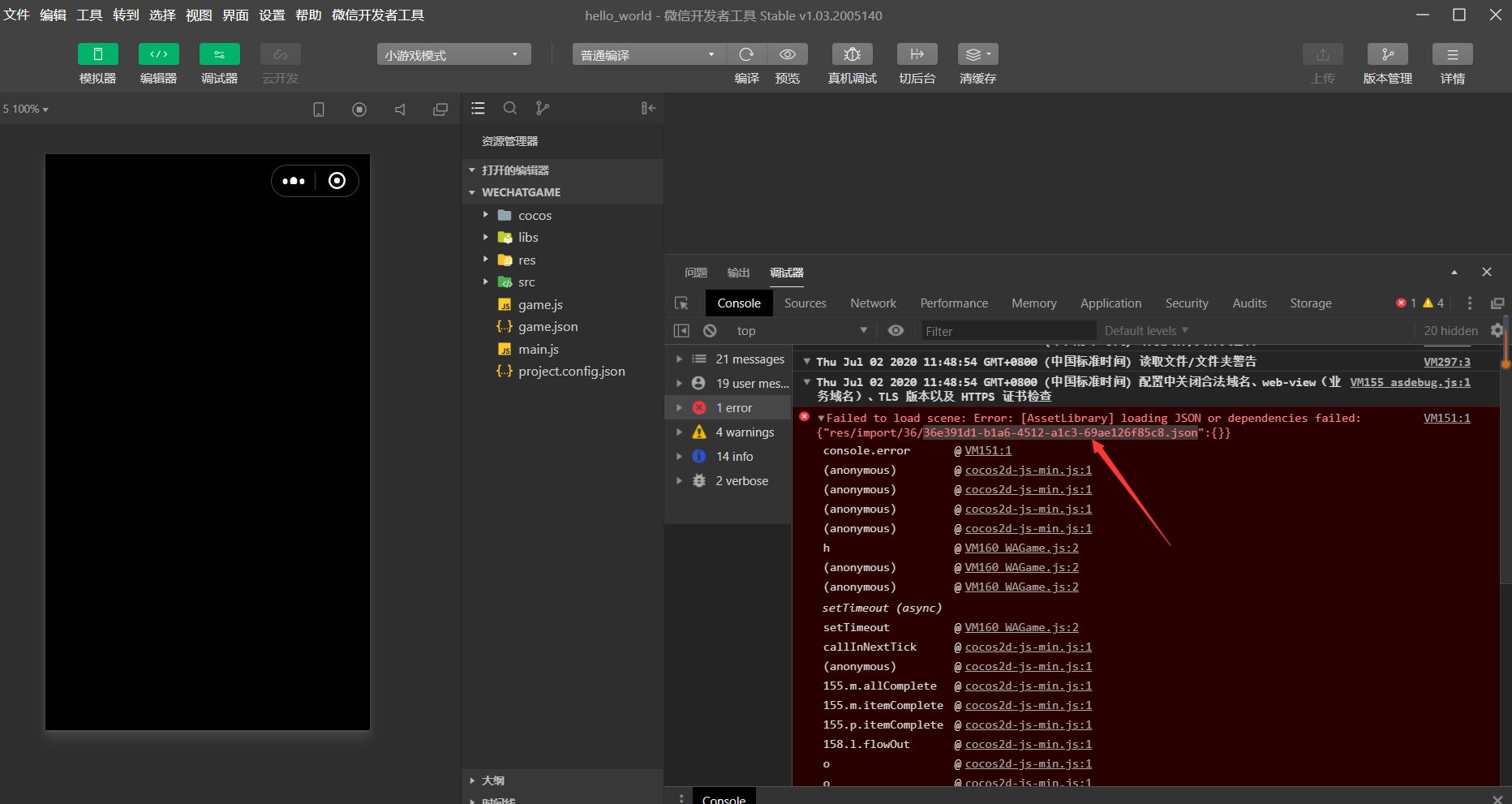Open the 小游戏模式 mode dropdown
The height and width of the screenshot is (804, 1512).
(x=453, y=54)
